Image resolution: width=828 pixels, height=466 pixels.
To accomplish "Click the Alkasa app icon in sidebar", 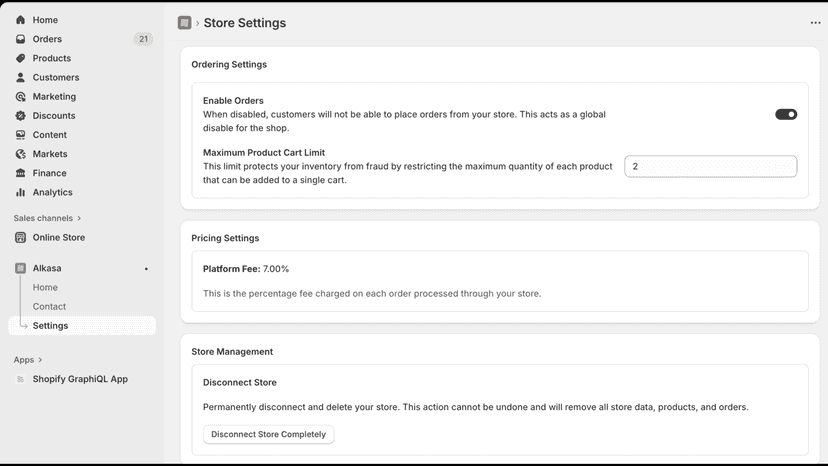I will [x=21, y=268].
